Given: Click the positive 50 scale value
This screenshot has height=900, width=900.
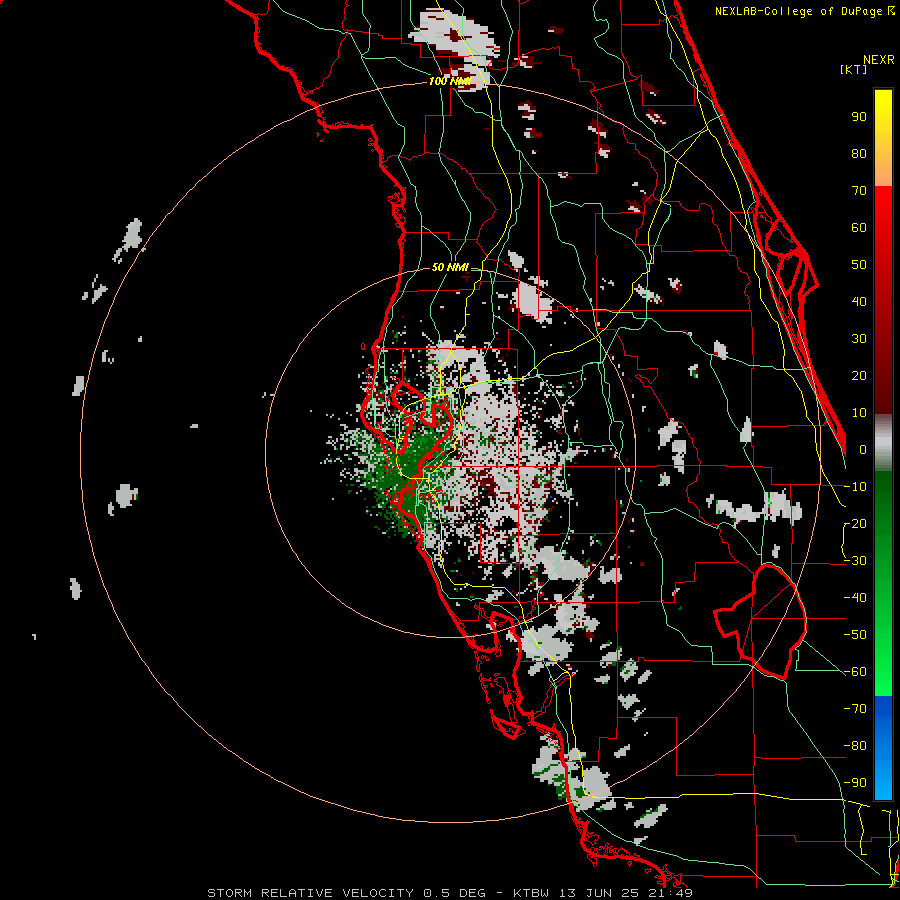Looking at the screenshot, I should coord(859,265).
